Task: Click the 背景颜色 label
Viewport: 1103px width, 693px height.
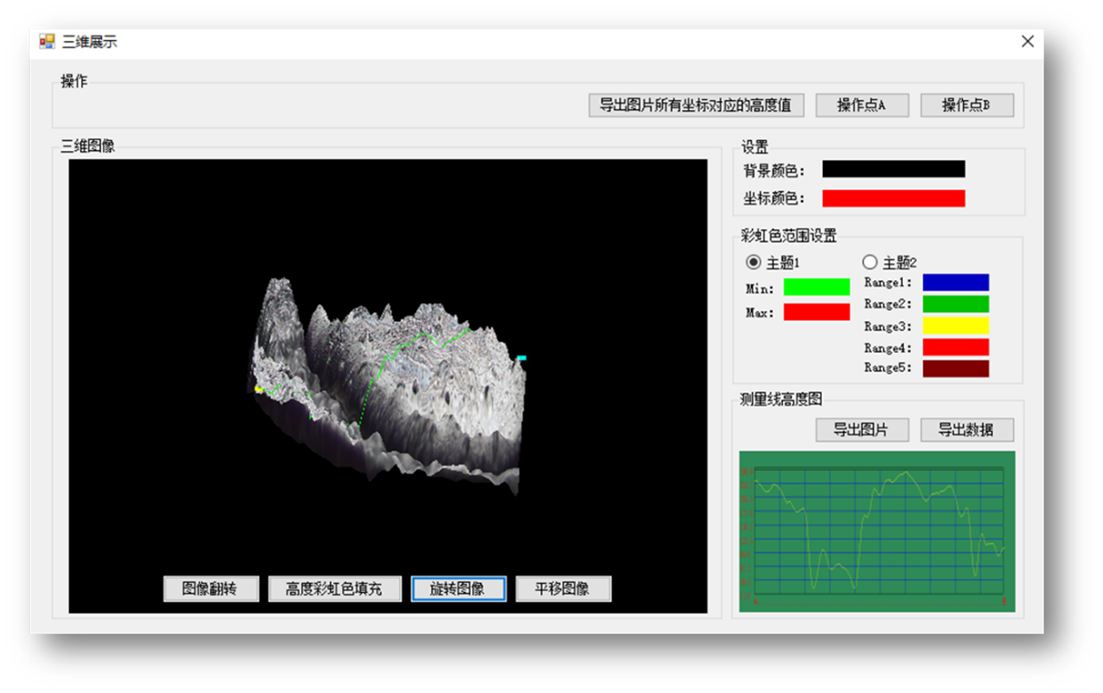Action: click(774, 171)
